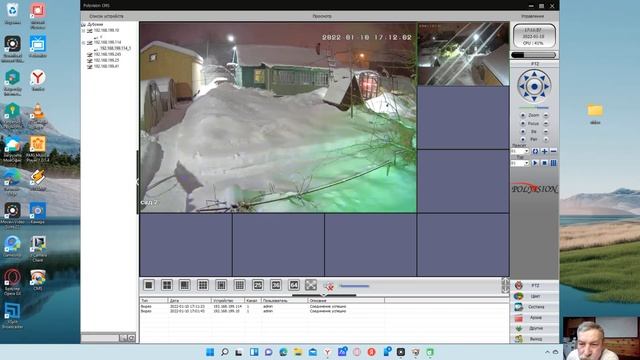Click the minus button right of Iris

point(546,132)
